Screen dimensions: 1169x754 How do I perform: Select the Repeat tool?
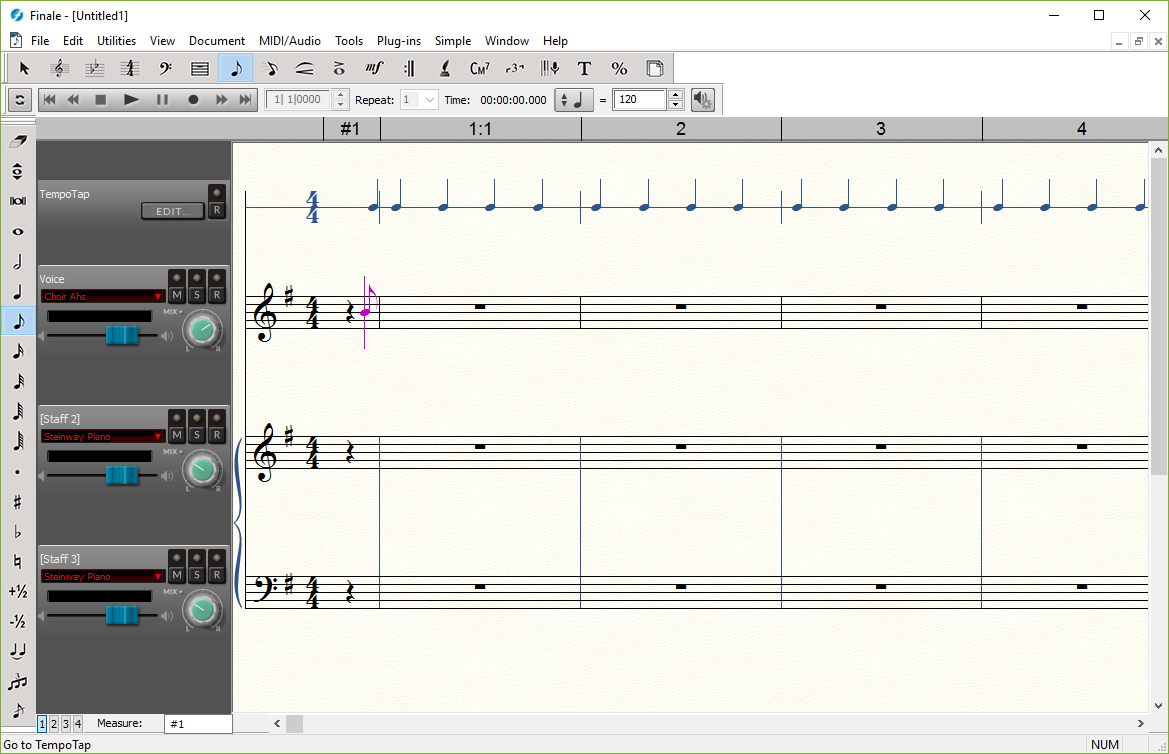point(409,69)
